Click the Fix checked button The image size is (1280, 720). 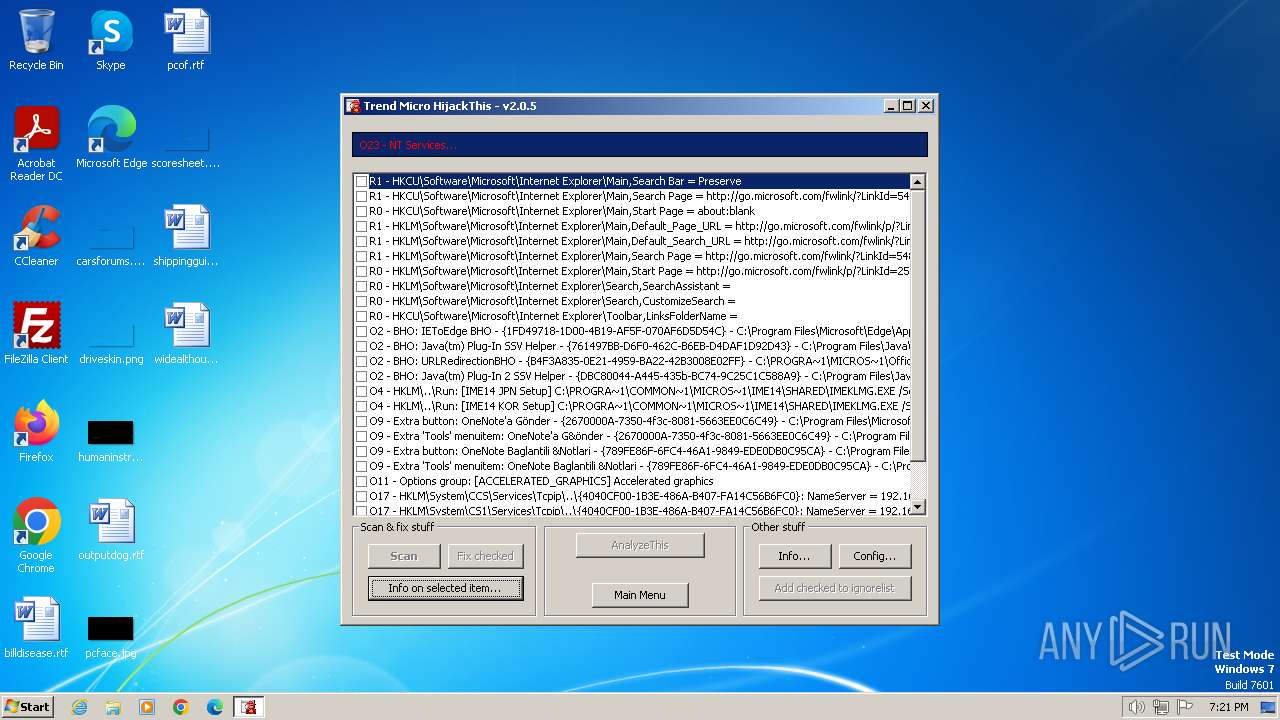pos(485,556)
